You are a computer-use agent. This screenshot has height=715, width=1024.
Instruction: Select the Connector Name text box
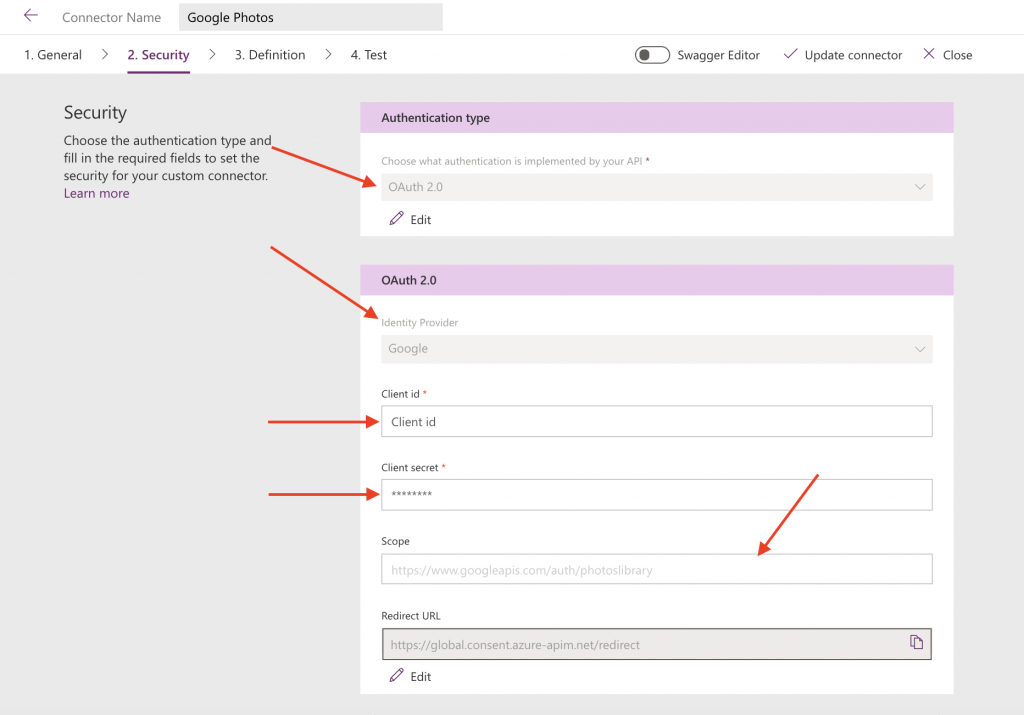(x=310, y=17)
